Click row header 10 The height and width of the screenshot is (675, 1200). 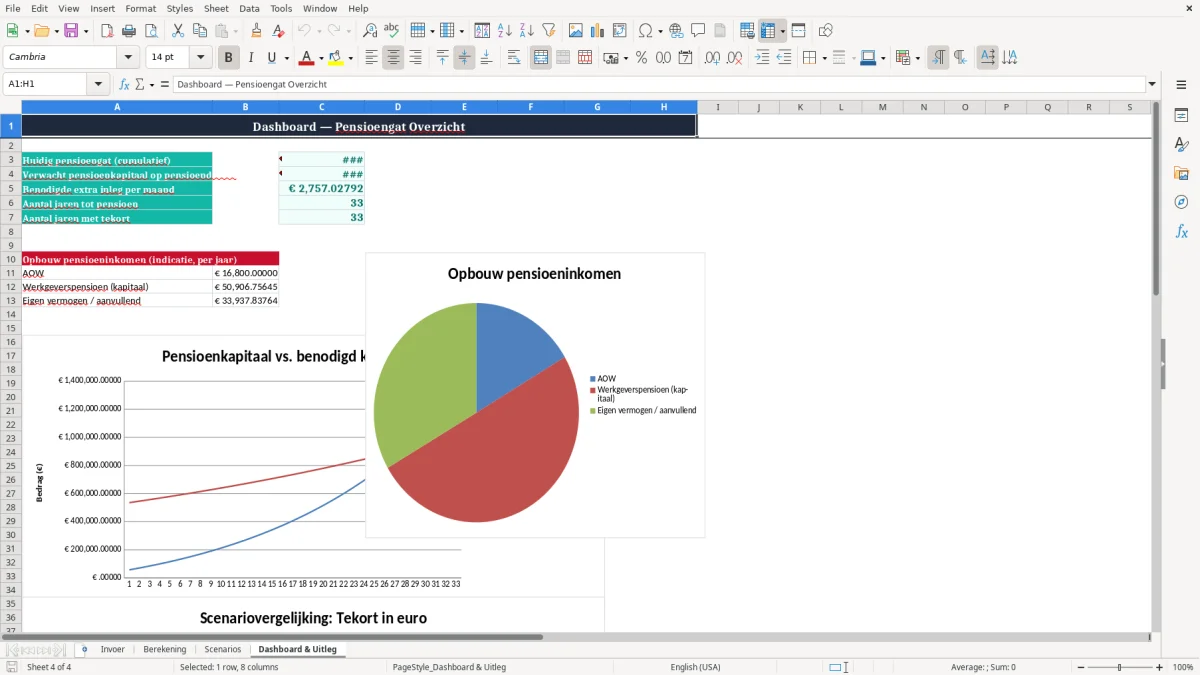(11, 259)
